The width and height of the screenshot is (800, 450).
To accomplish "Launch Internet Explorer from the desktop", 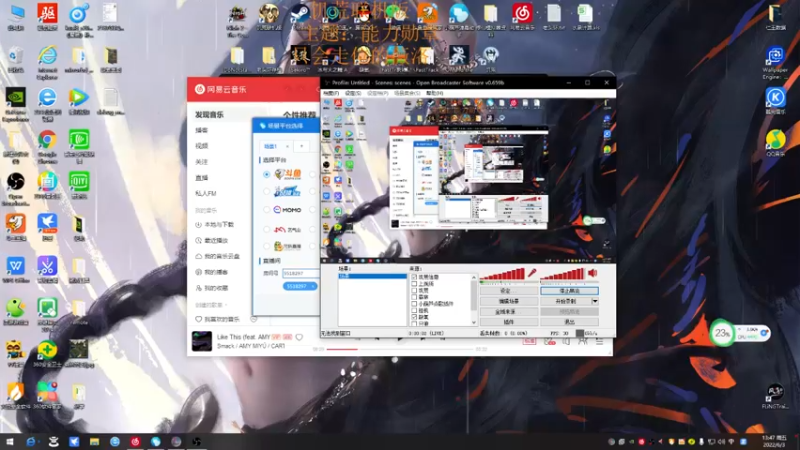I will tap(47, 60).
